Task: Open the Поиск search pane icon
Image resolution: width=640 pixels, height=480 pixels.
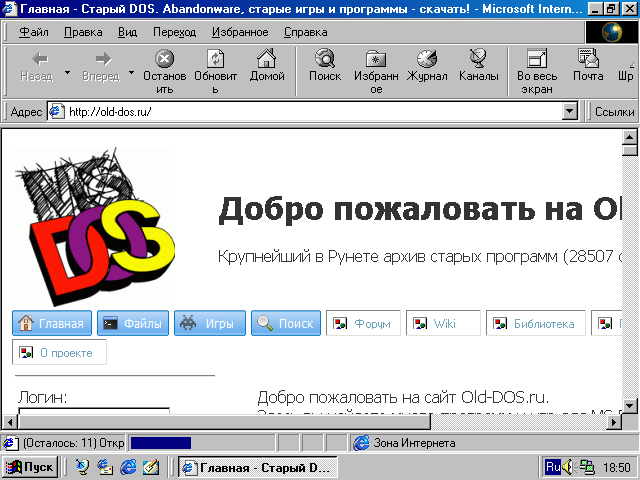Action: click(x=325, y=67)
